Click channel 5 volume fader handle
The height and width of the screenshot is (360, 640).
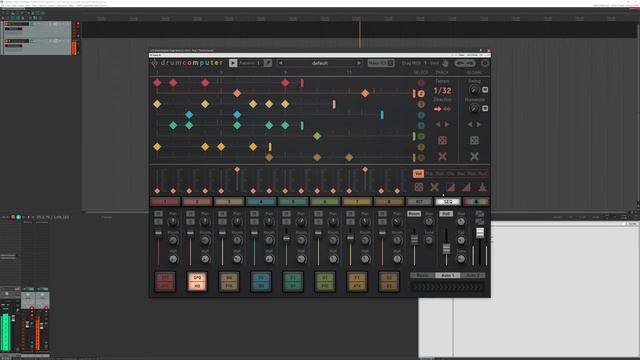click(286, 238)
